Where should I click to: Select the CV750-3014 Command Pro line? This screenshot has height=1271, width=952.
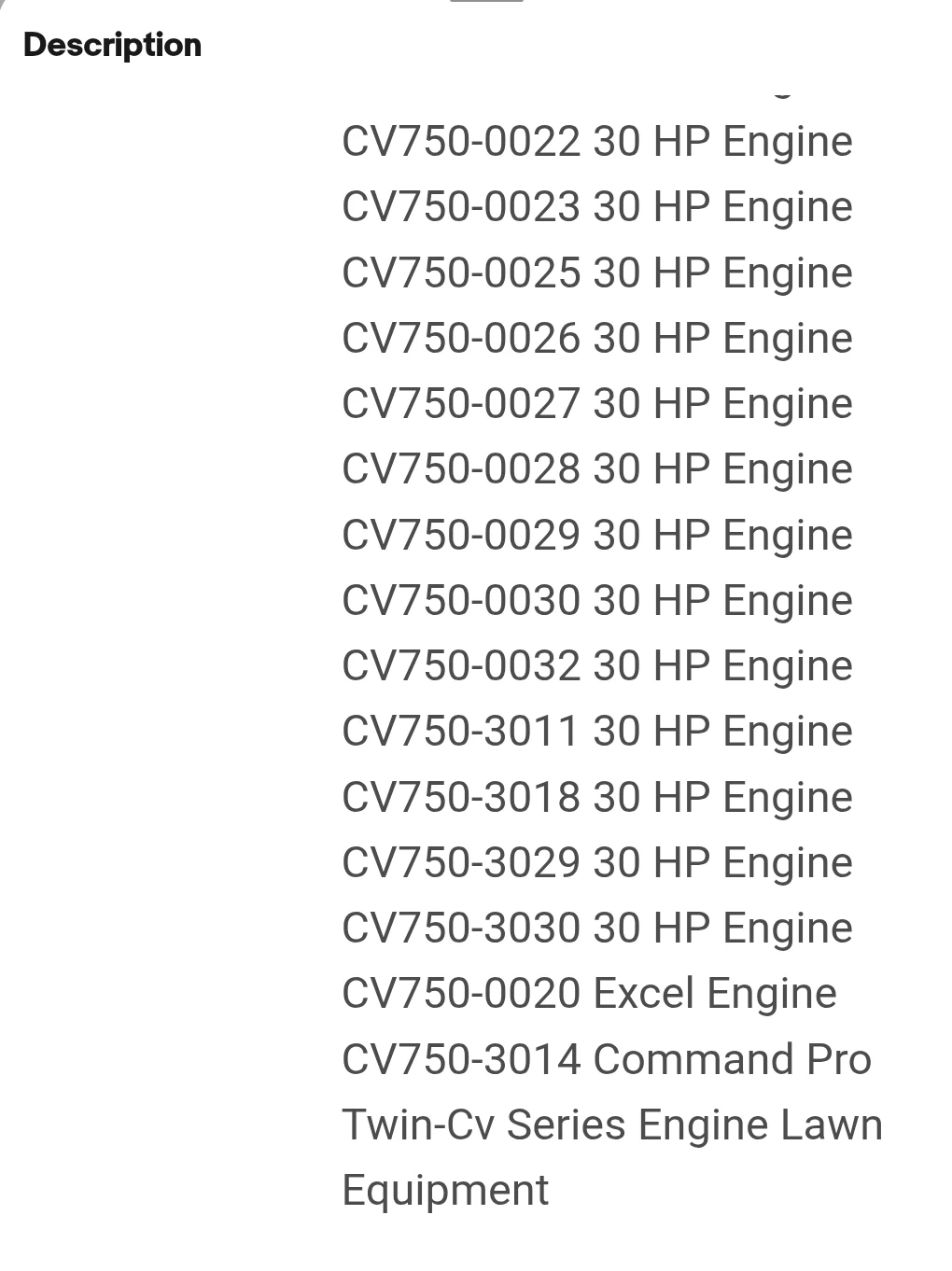(x=607, y=1060)
